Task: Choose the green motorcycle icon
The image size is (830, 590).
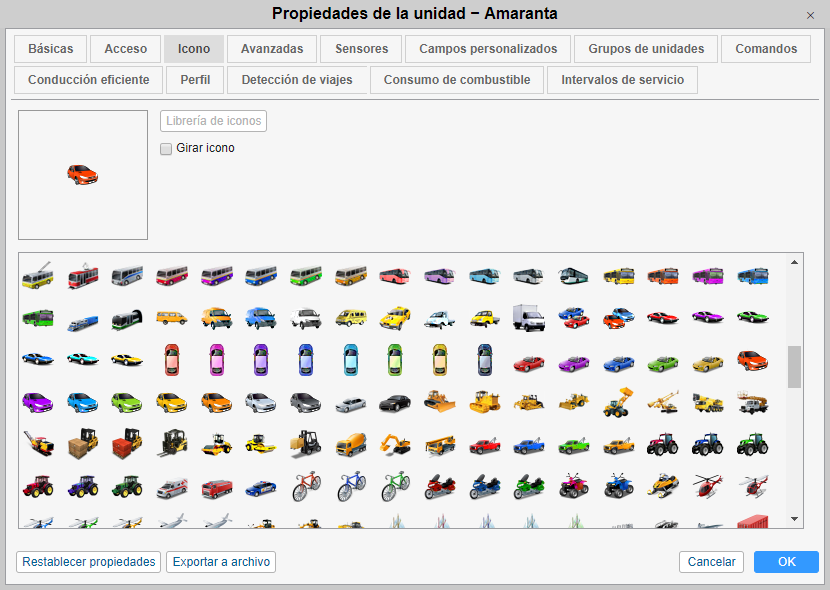Action: pos(529,486)
